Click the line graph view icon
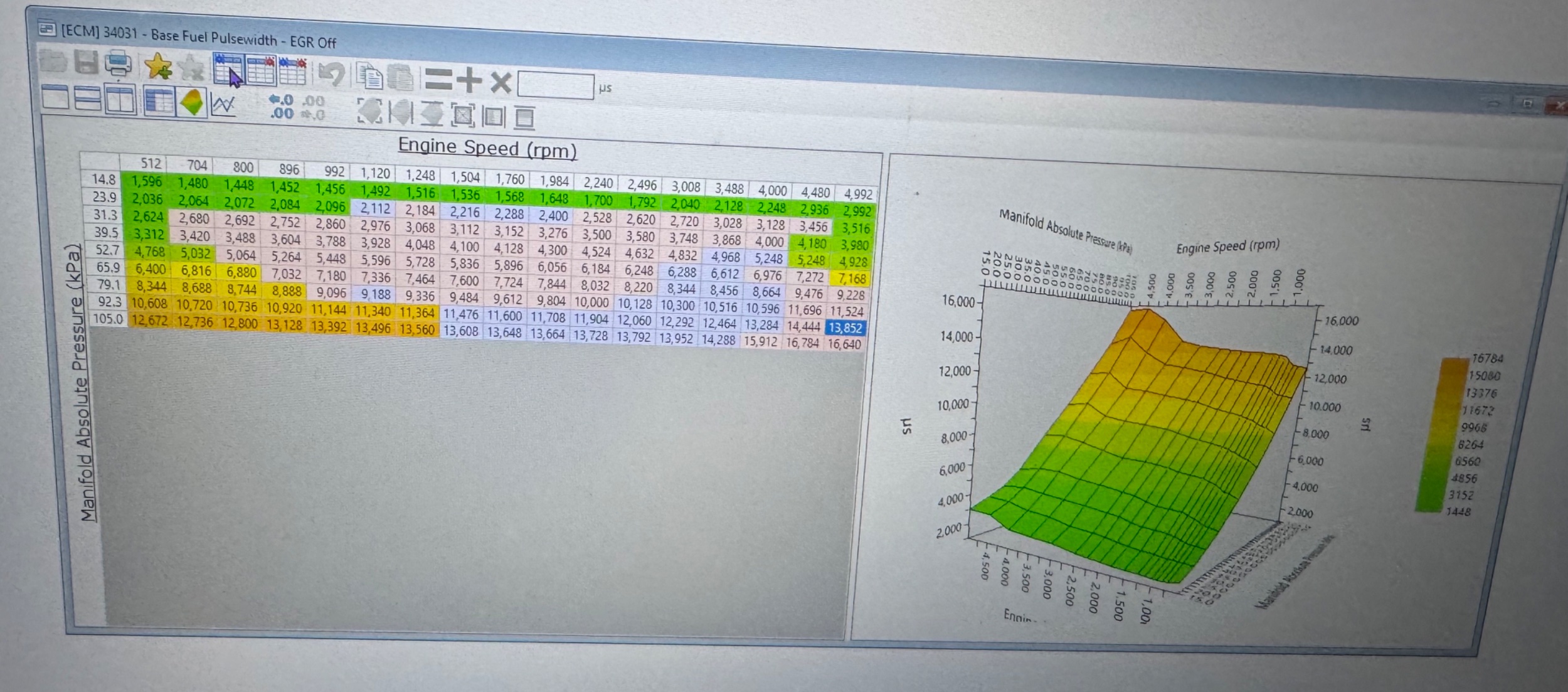Screen dimensions: 1568x692 [x=223, y=104]
